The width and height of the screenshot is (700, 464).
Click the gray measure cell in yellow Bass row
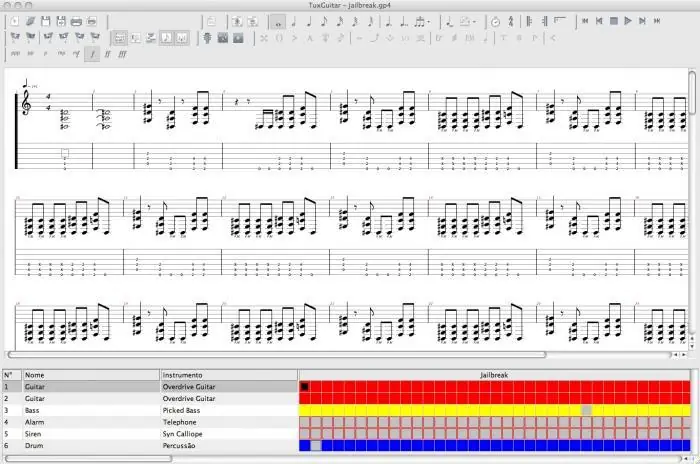(587, 410)
